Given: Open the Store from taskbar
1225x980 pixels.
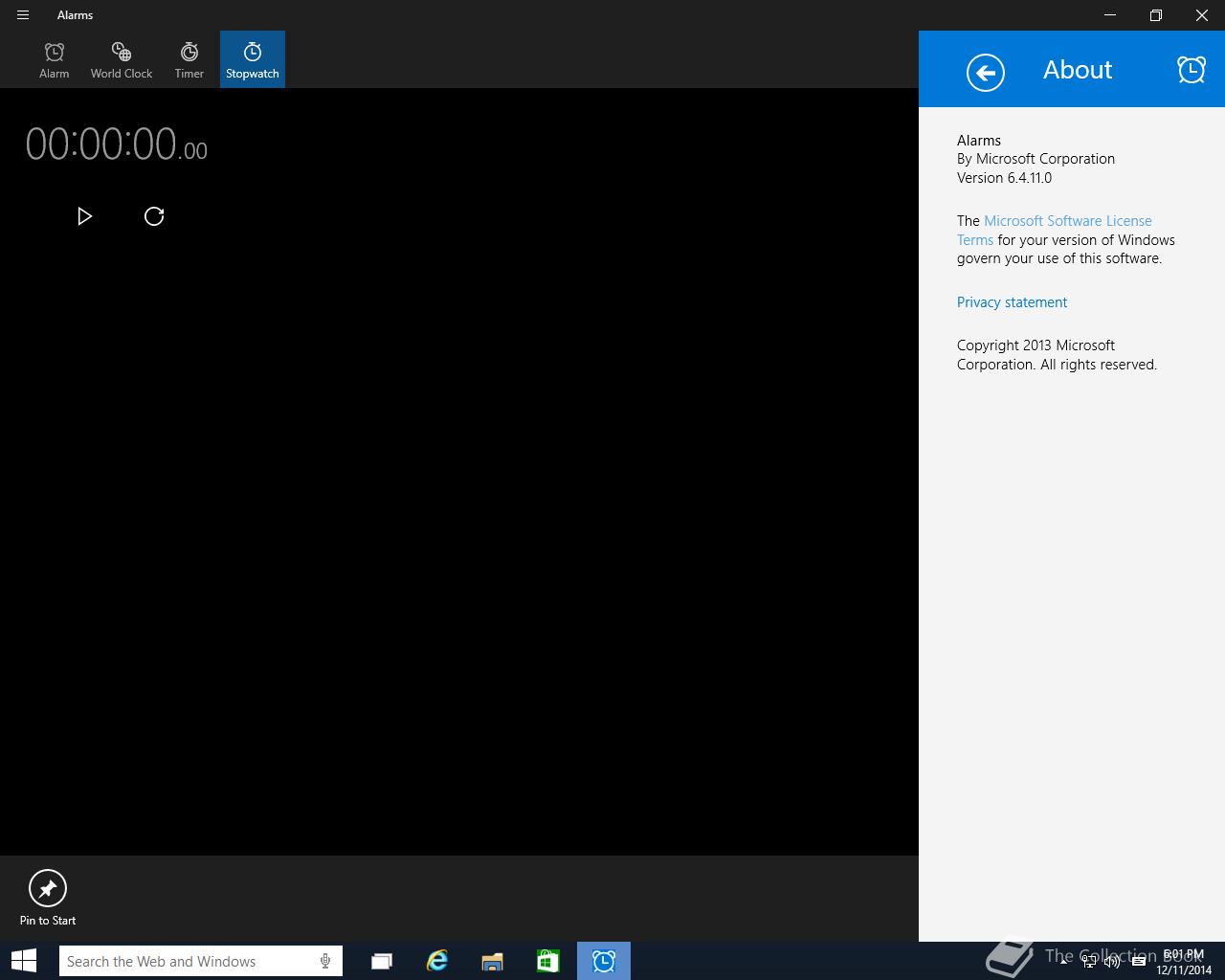Looking at the screenshot, I should pos(547,961).
